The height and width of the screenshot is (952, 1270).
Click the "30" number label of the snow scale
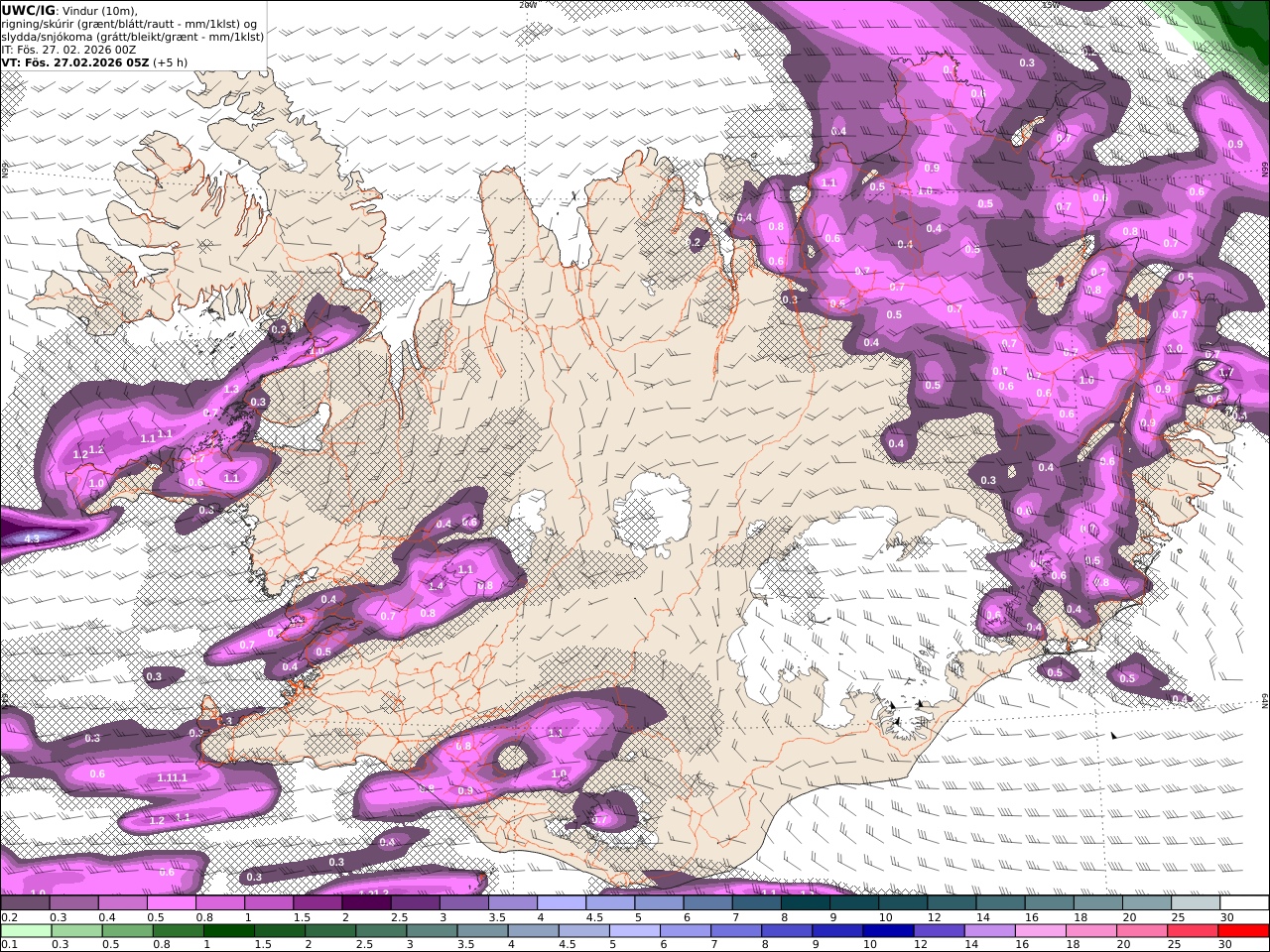point(1227,918)
